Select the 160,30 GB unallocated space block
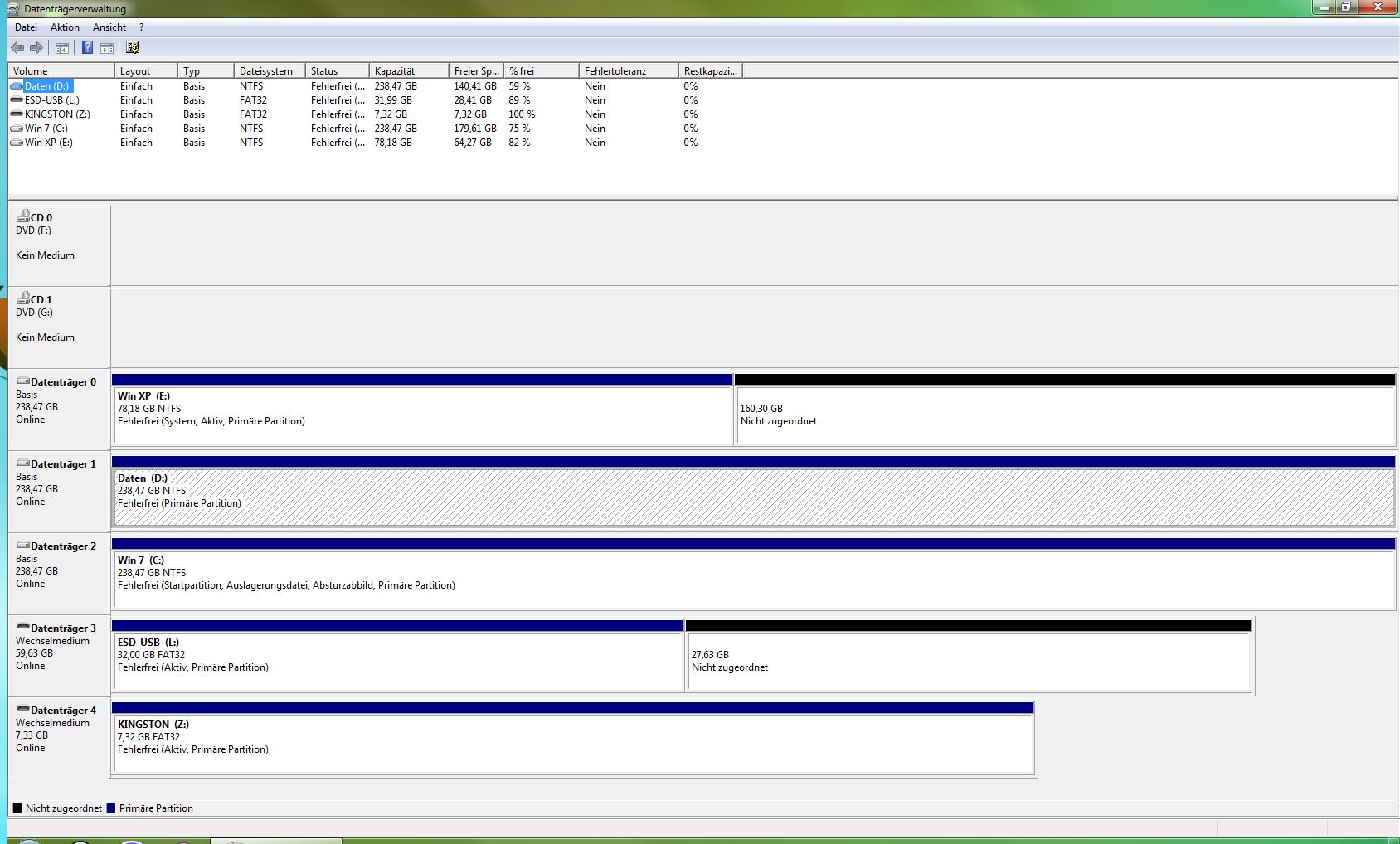This screenshot has width=1400, height=844. (1065, 410)
